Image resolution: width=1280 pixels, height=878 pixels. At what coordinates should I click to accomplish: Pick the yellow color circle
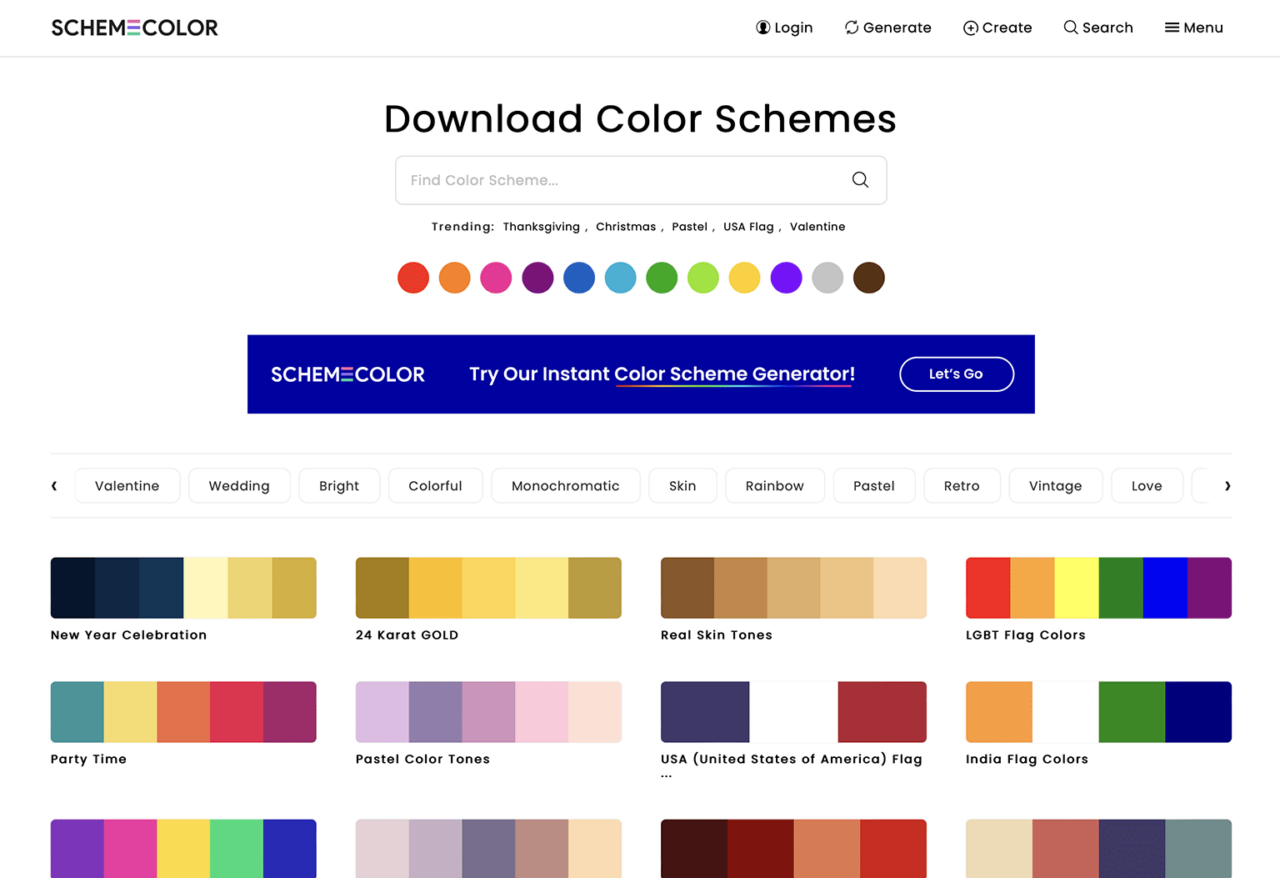click(x=745, y=278)
